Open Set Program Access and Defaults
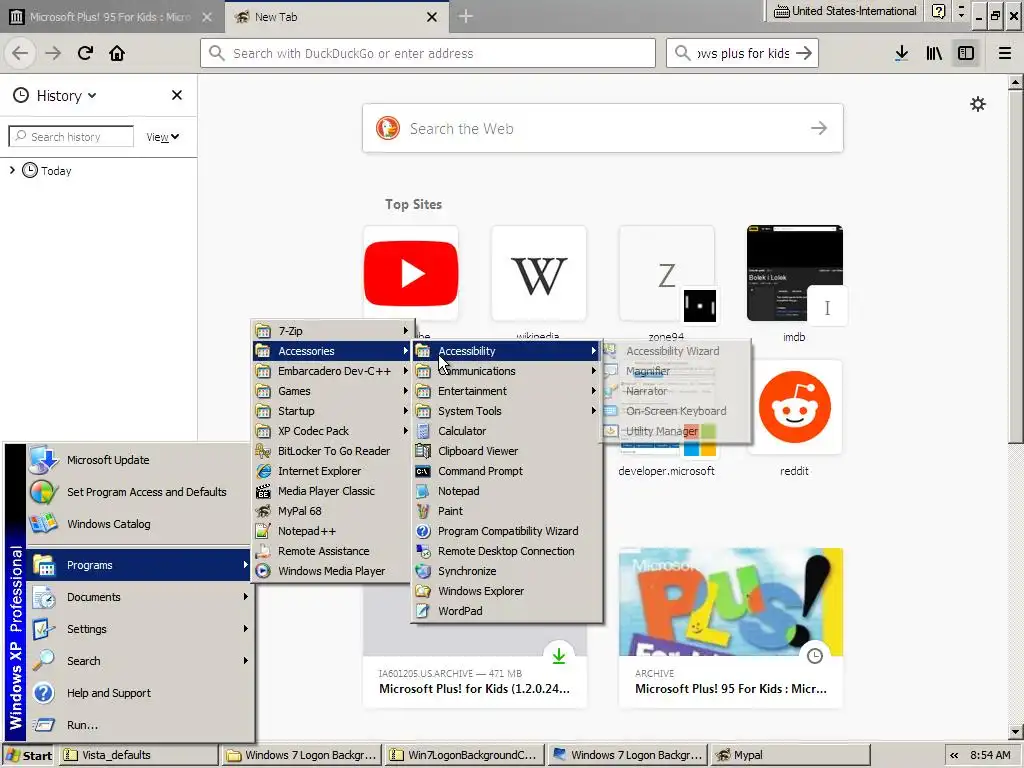 139,492
